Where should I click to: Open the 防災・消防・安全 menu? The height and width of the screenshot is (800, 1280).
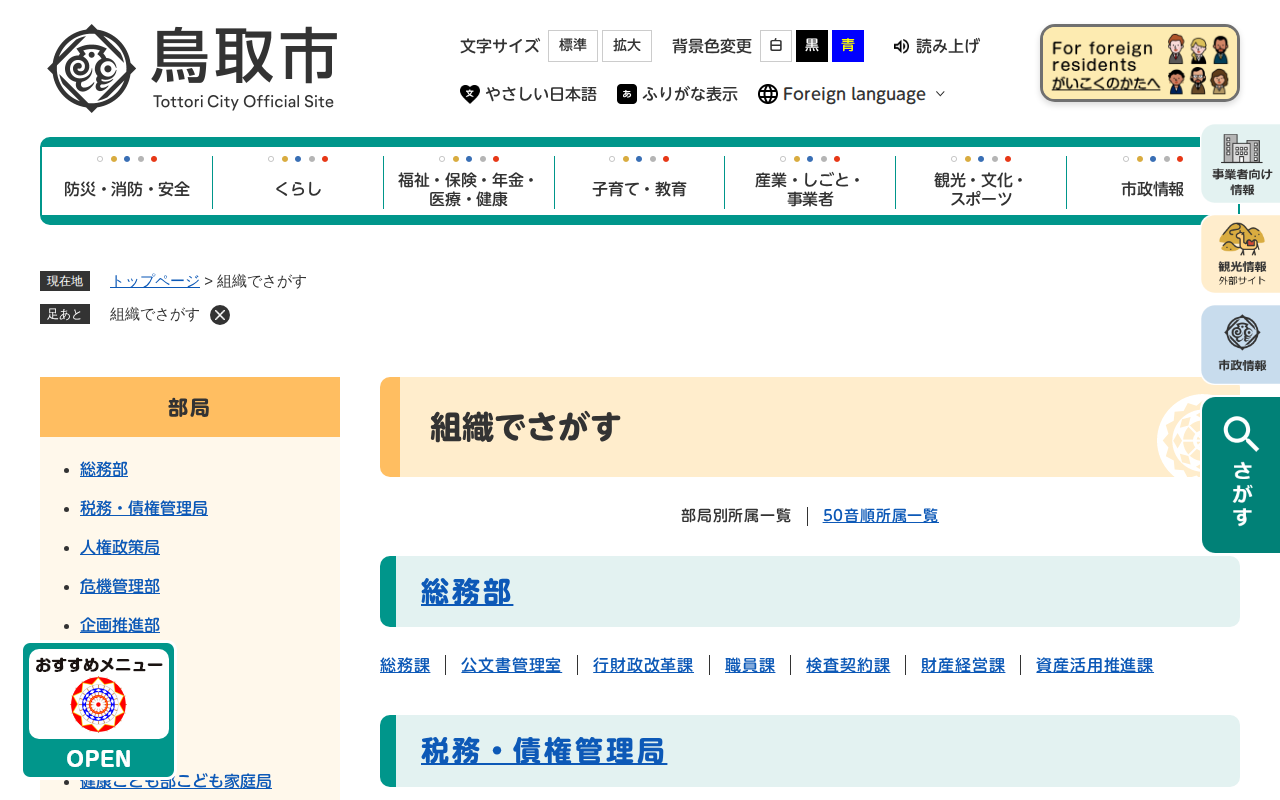[x=127, y=182]
